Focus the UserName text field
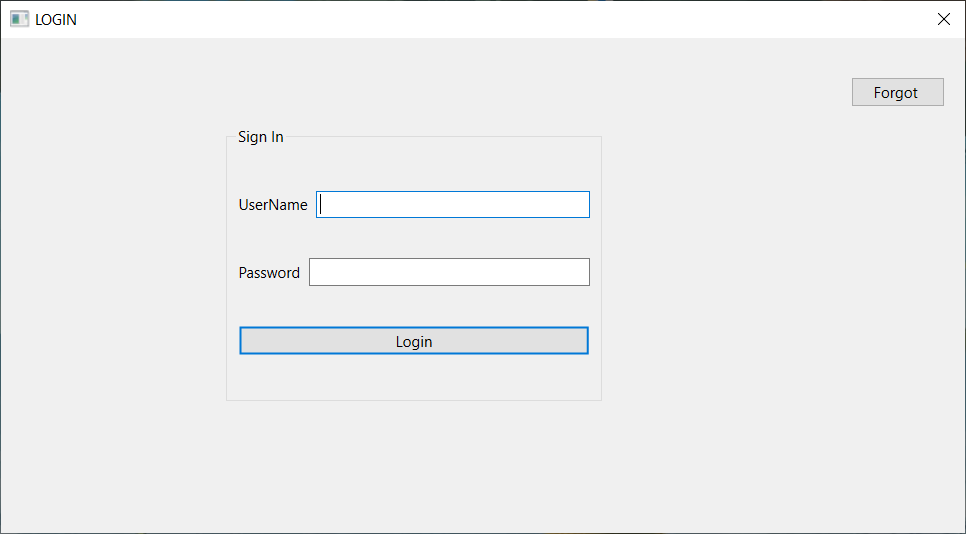 [453, 205]
